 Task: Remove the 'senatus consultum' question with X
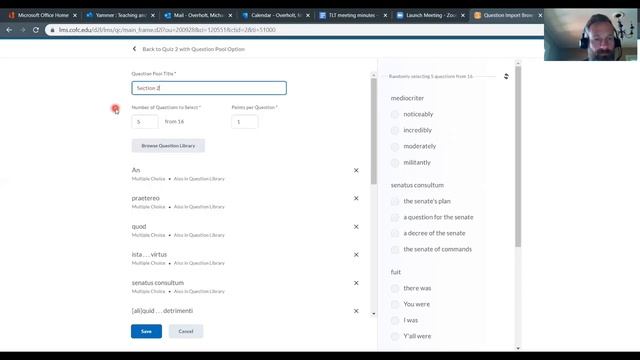pyautogui.click(x=356, y=283)
